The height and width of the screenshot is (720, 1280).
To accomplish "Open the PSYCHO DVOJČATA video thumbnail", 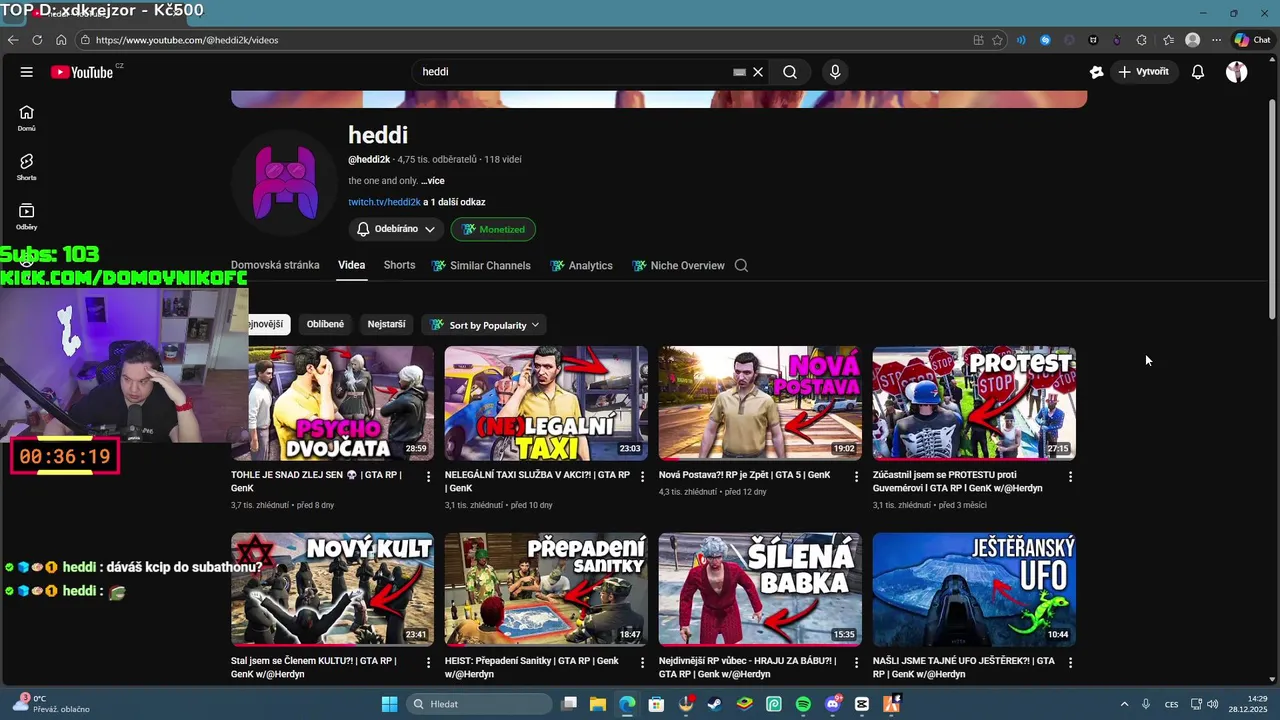I will point(333,403).
